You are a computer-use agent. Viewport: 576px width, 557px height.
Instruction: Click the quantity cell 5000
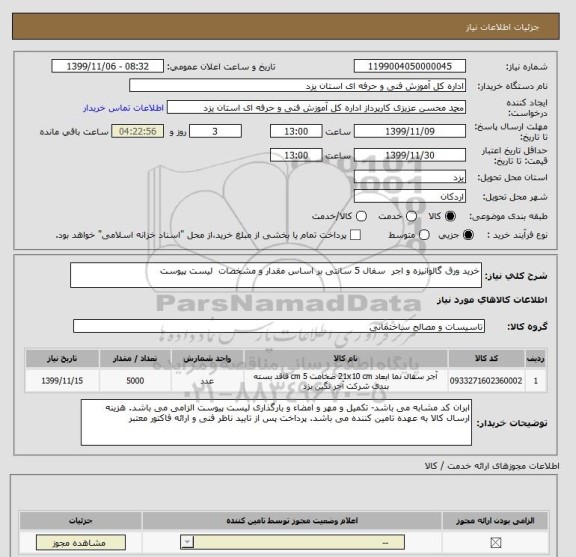pos(135,381)
